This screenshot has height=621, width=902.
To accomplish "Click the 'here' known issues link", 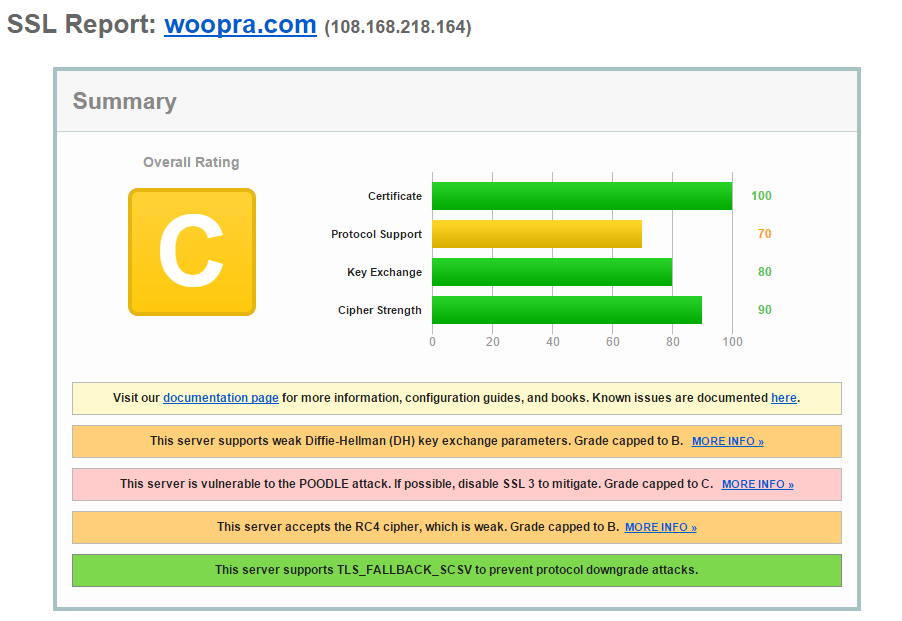I will click(783, 398).
